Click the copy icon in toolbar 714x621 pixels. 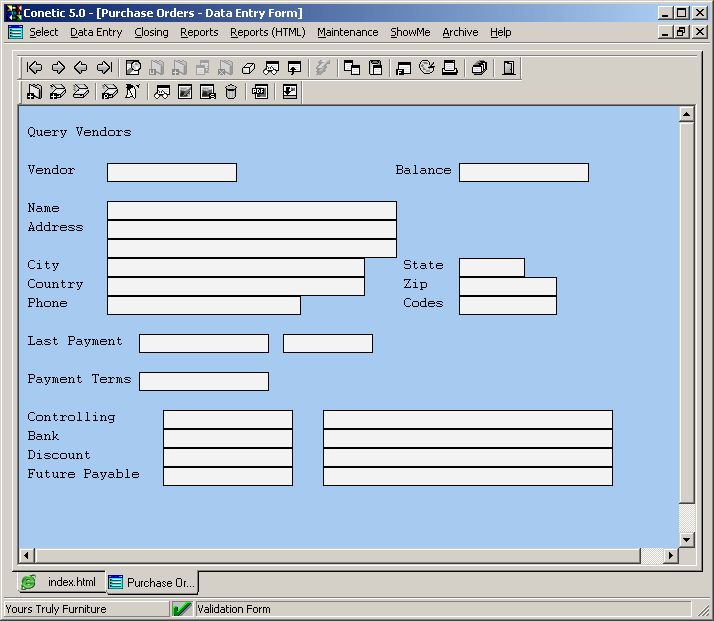[x=352, y=68]
